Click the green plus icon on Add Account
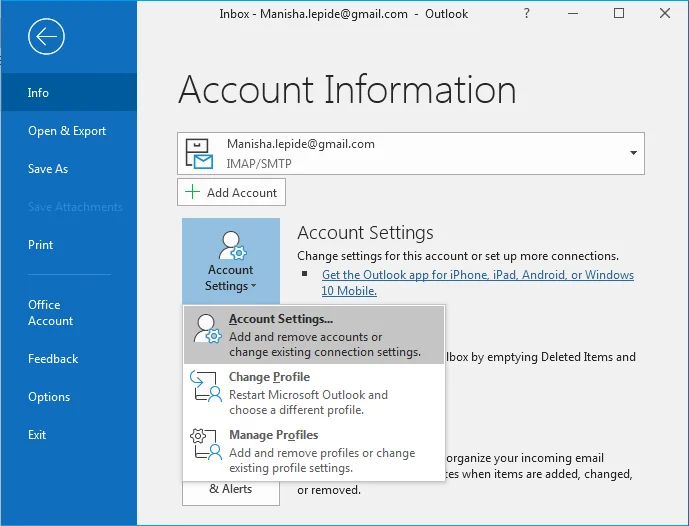The height and width of the screenshot is (526, 689). coord(192,192)
